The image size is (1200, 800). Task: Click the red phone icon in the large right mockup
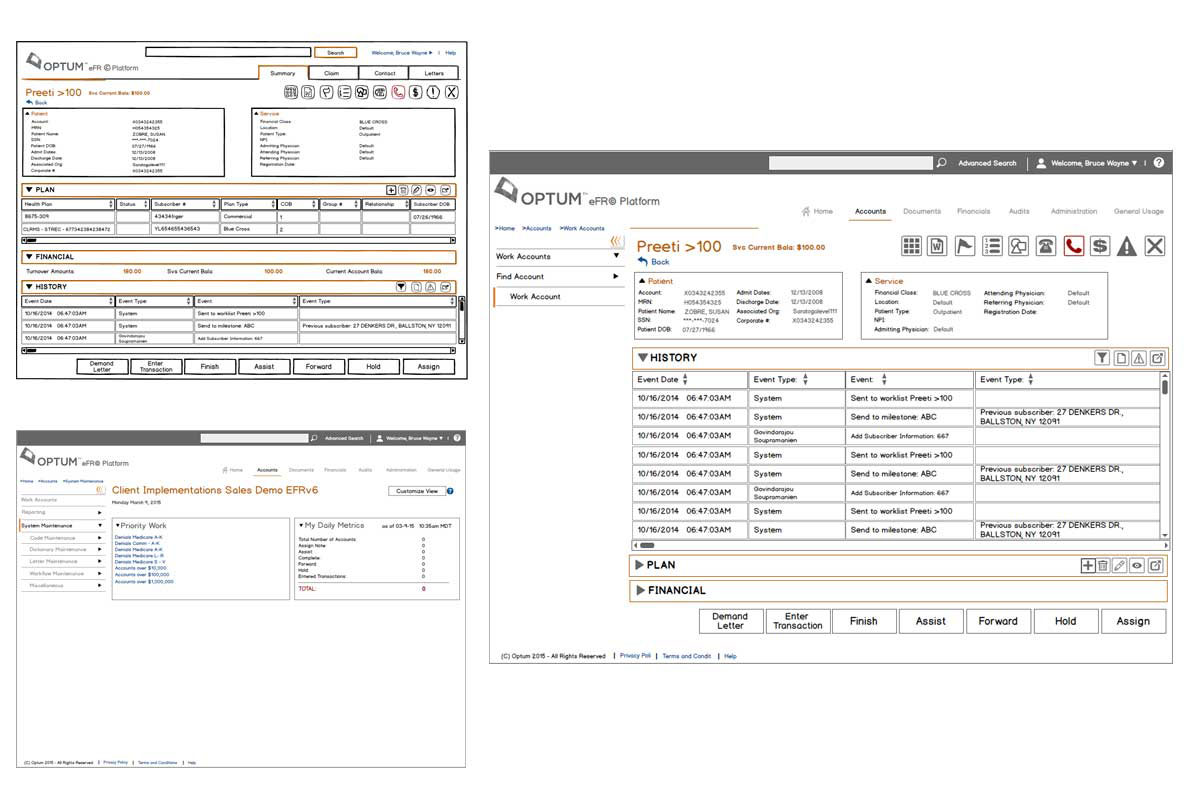point(1074,246)
